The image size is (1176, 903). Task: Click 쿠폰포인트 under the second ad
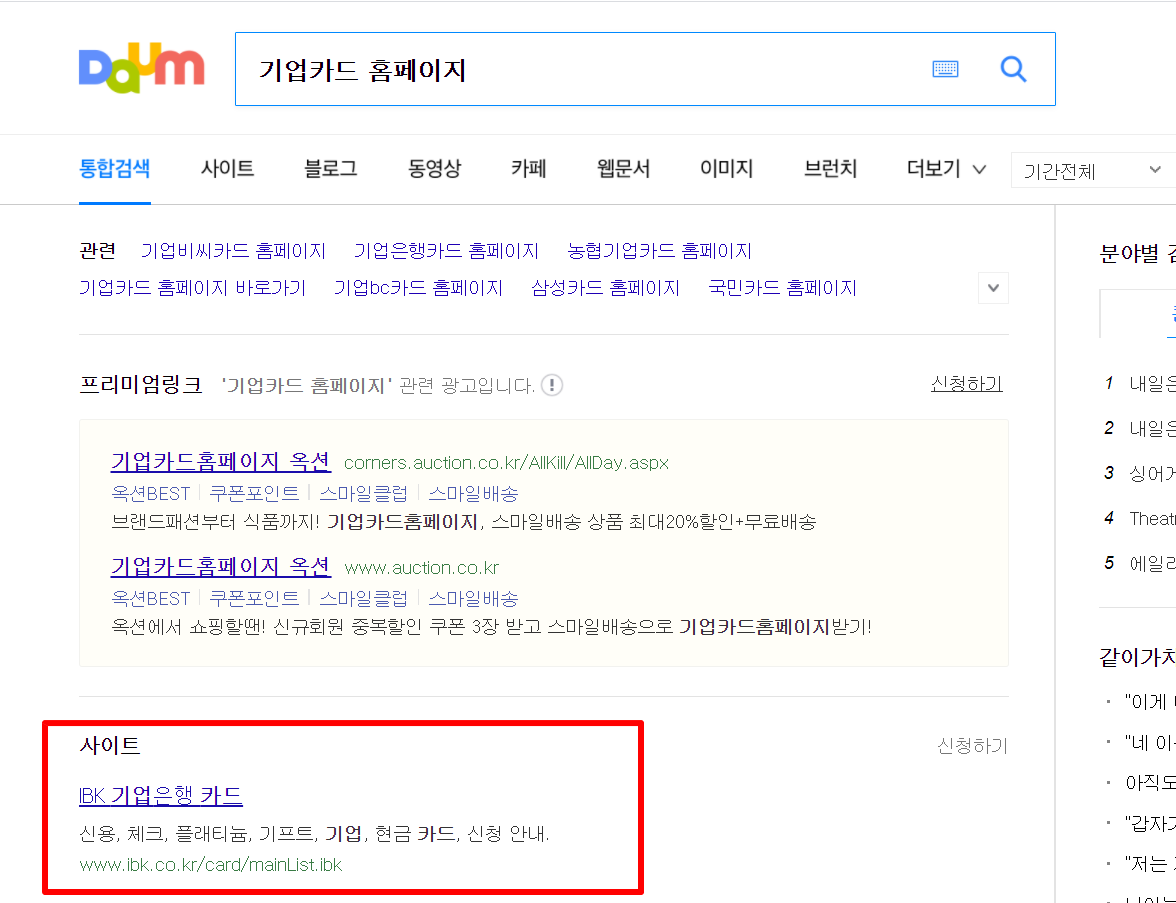254,598
